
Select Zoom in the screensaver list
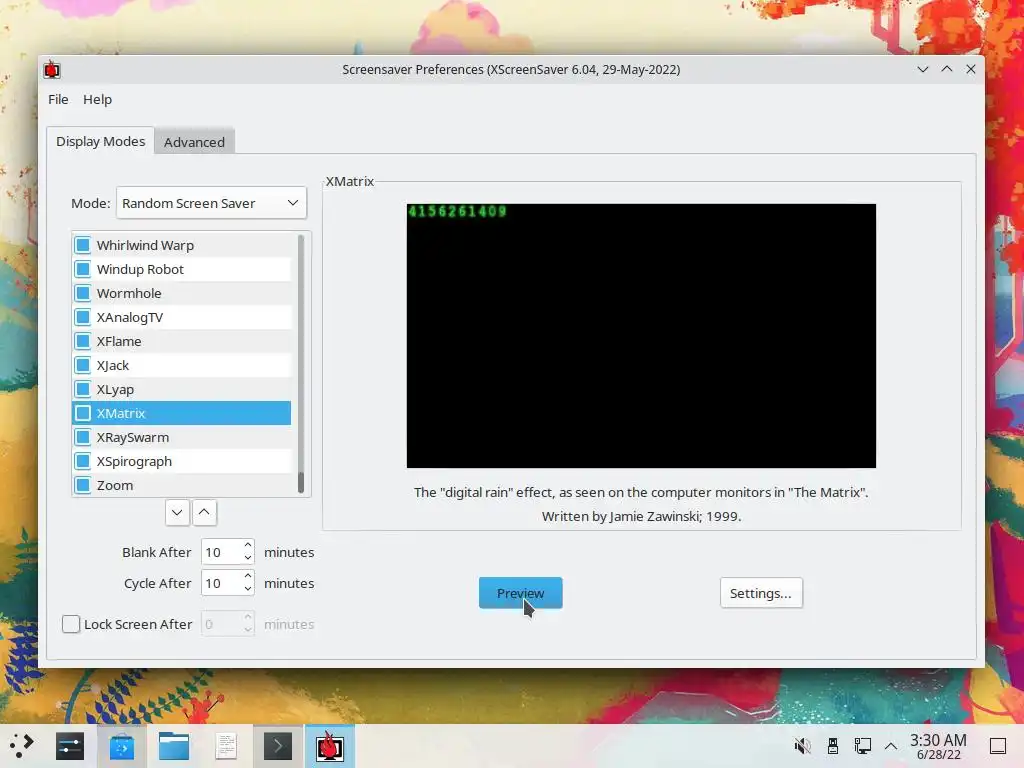182,485
